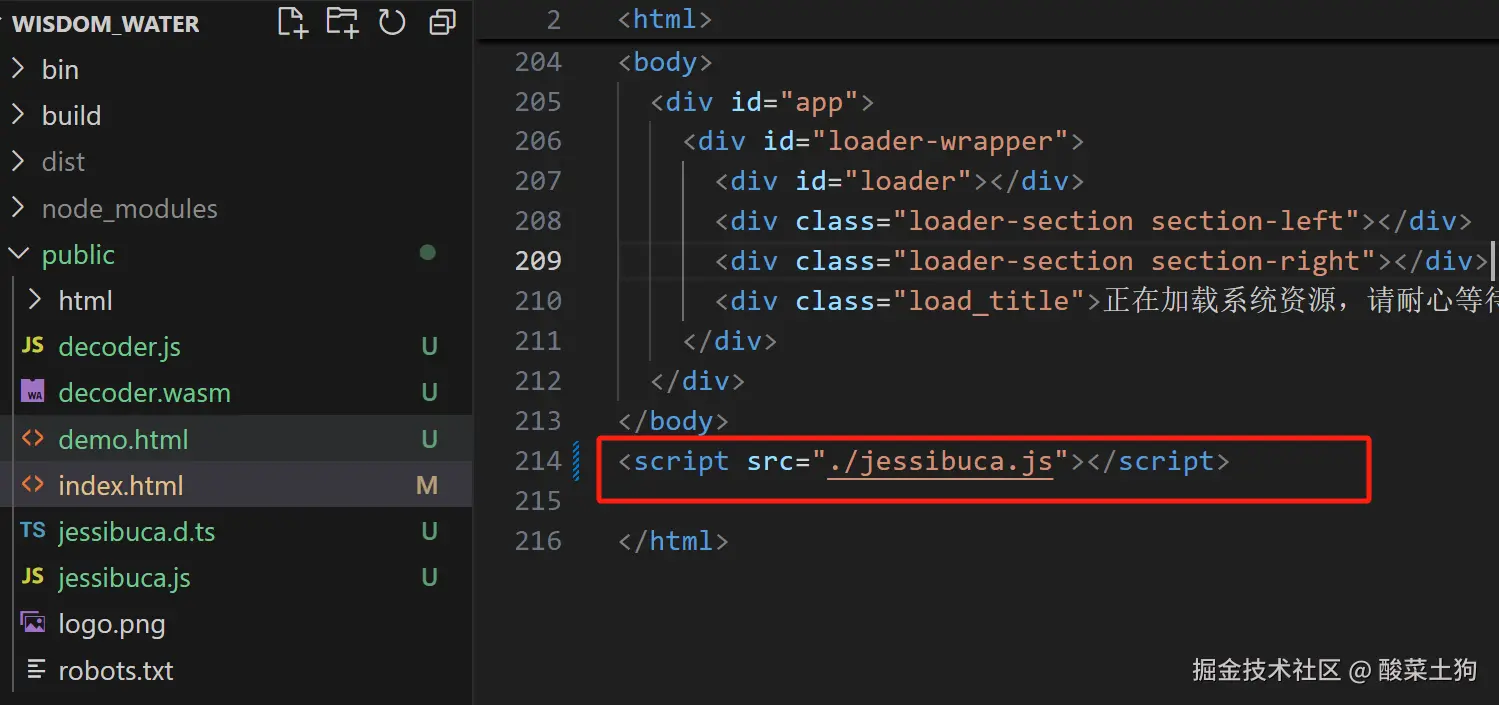This screenshot has height=705, width=1499.
Task: Open the html subfolder under public
Action: [x=85, y=300]
